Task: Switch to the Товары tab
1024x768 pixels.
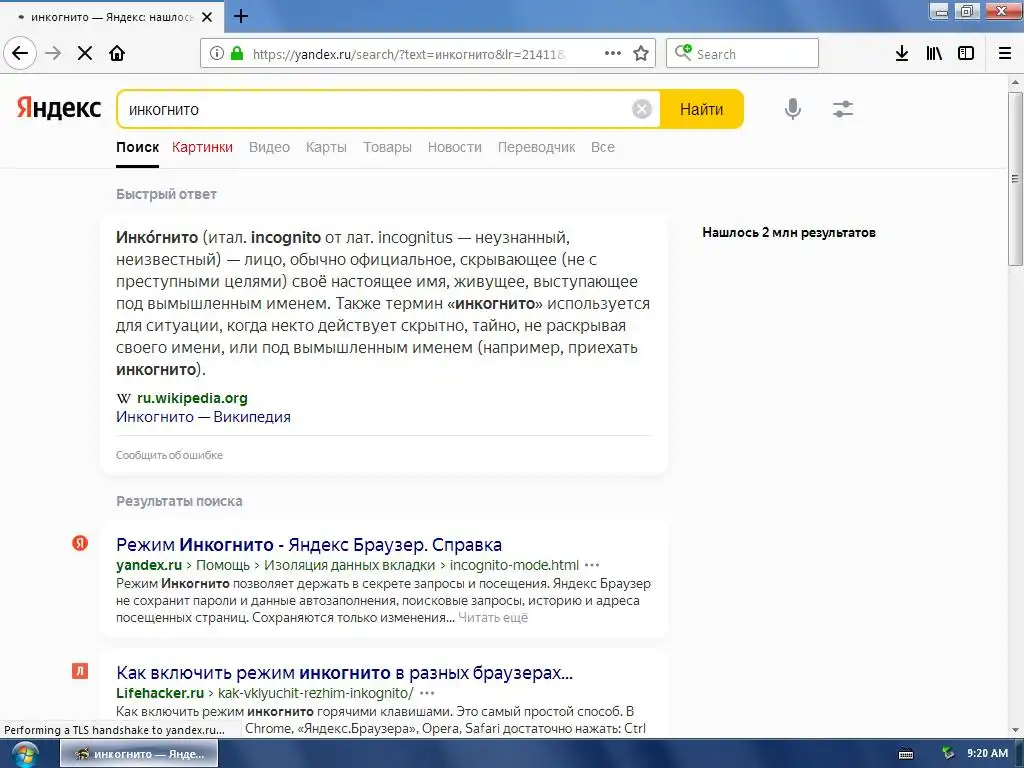Action: click(387, 148)
